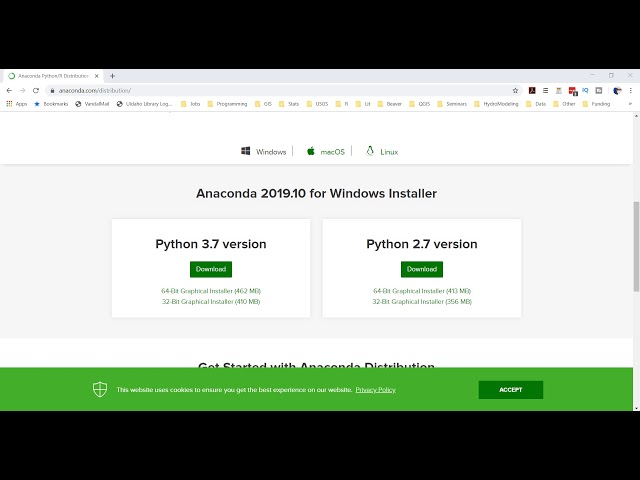View site info via lock icon
This screenshot has width=640, height=480.
(x=52, y=91)
